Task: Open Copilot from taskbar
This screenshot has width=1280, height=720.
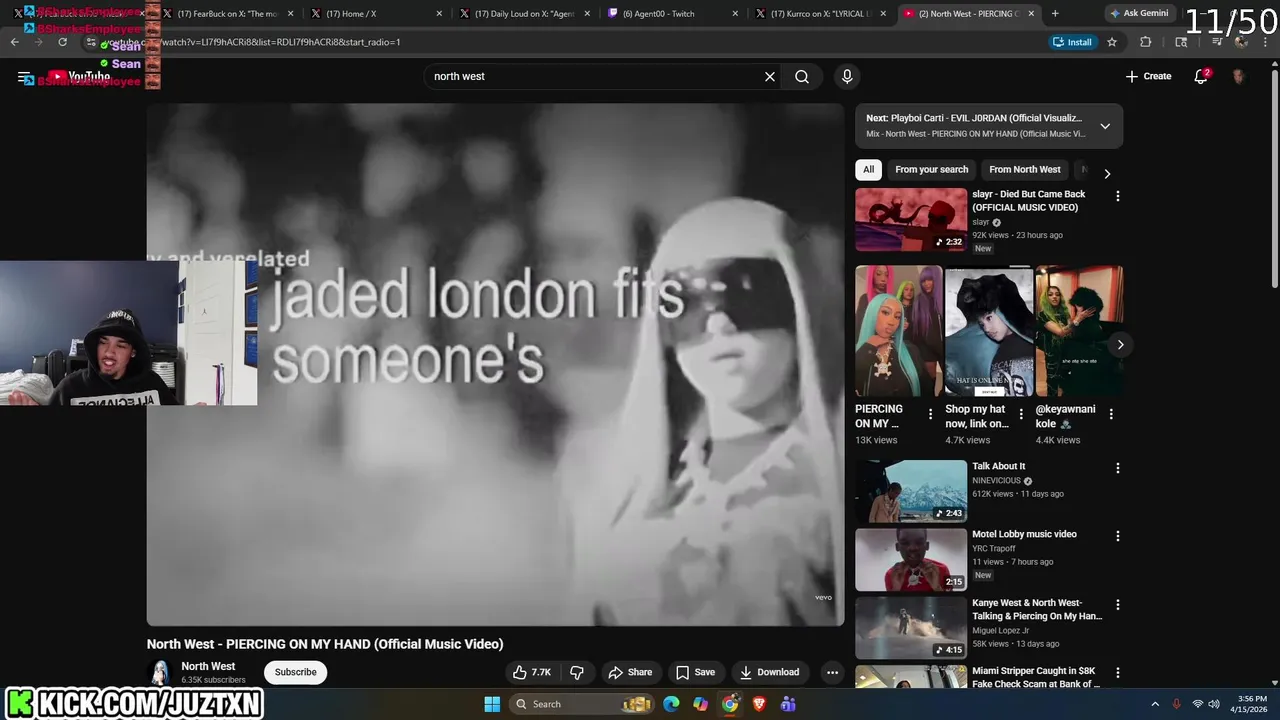Action: pyautogui.click(x=700, y=704)
